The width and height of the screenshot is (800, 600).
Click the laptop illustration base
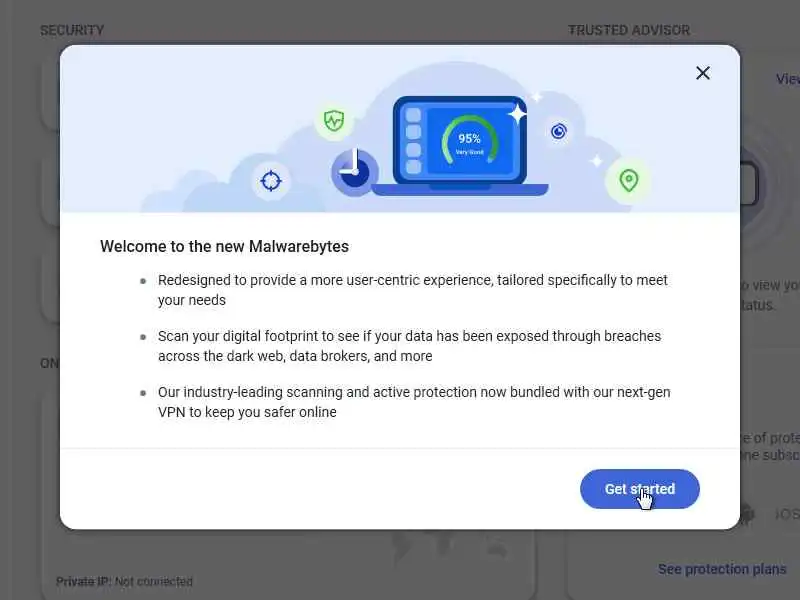[x=460, y=190]
